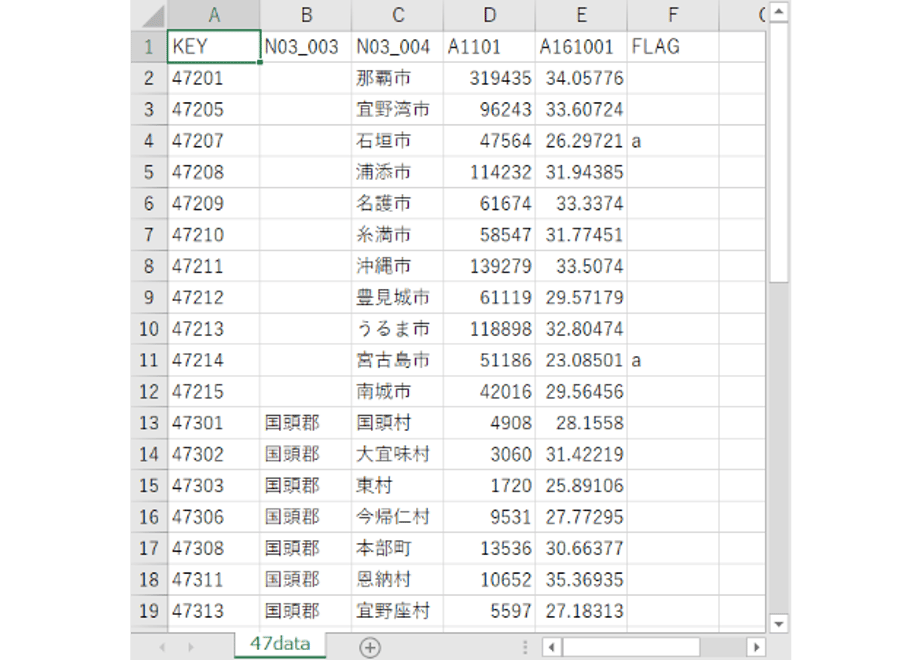Click the horizontal scrollbar thumb
The width and height of the screenshot is (924, 660).
[631, 647]
